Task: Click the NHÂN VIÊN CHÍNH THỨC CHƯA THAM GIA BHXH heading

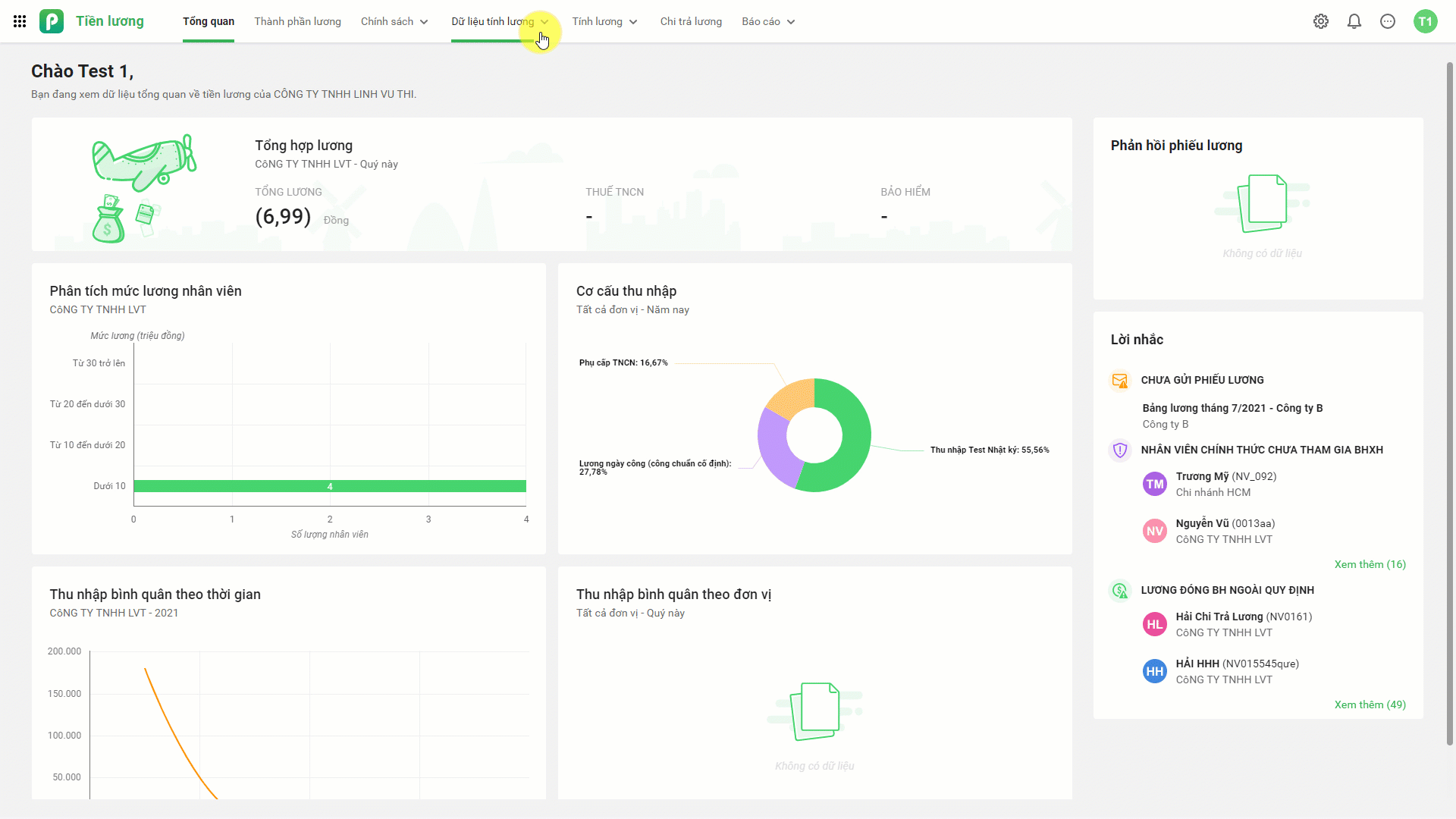Action: [x=1262, y=450]
